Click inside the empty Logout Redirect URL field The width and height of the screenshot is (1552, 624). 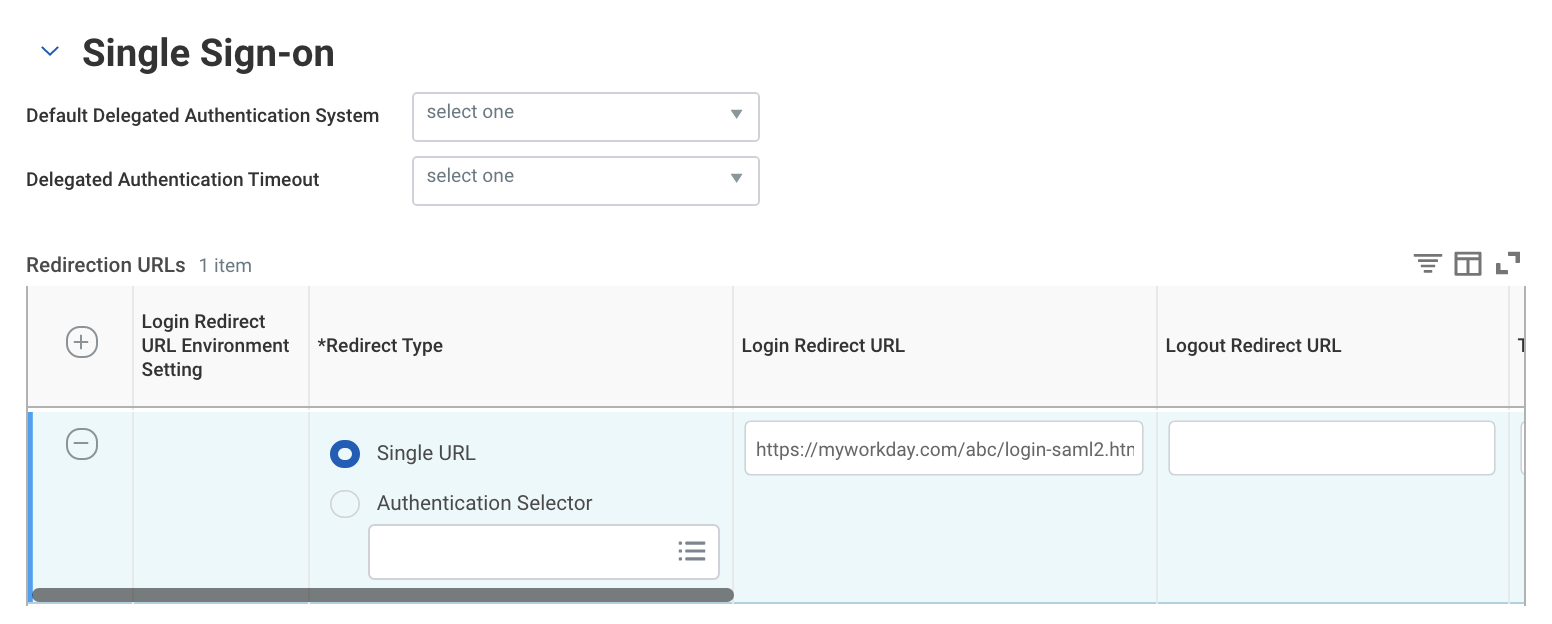pyautogui.click(x=1330, y=448)
